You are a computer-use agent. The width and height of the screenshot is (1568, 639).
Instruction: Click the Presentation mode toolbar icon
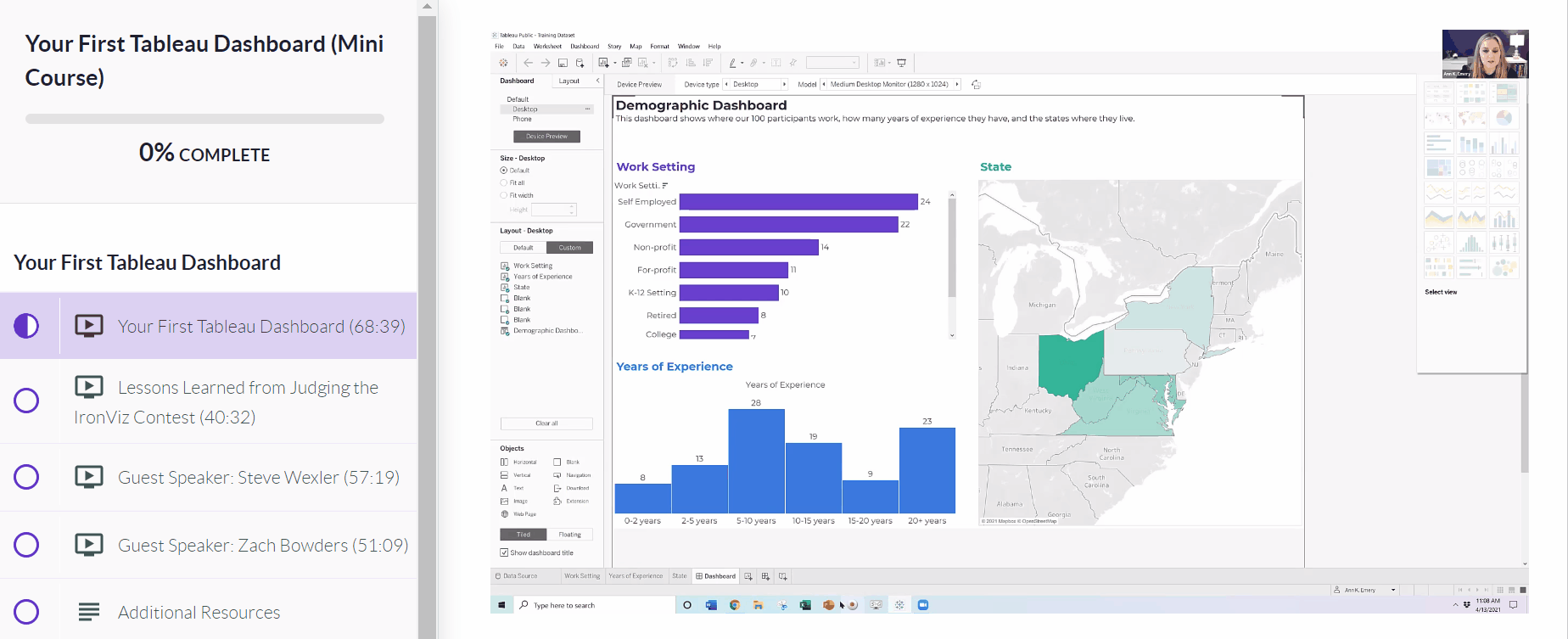pos(901,63)
